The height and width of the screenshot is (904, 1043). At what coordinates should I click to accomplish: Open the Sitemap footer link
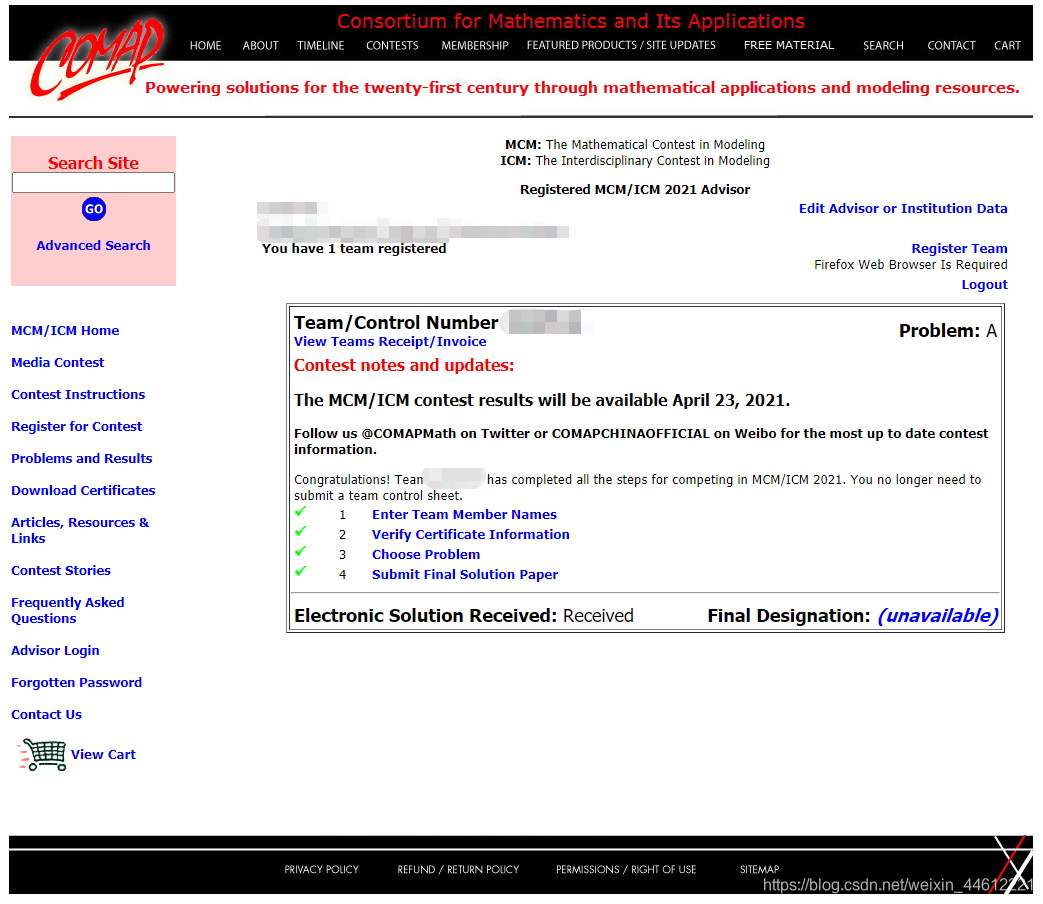[759, 869]
